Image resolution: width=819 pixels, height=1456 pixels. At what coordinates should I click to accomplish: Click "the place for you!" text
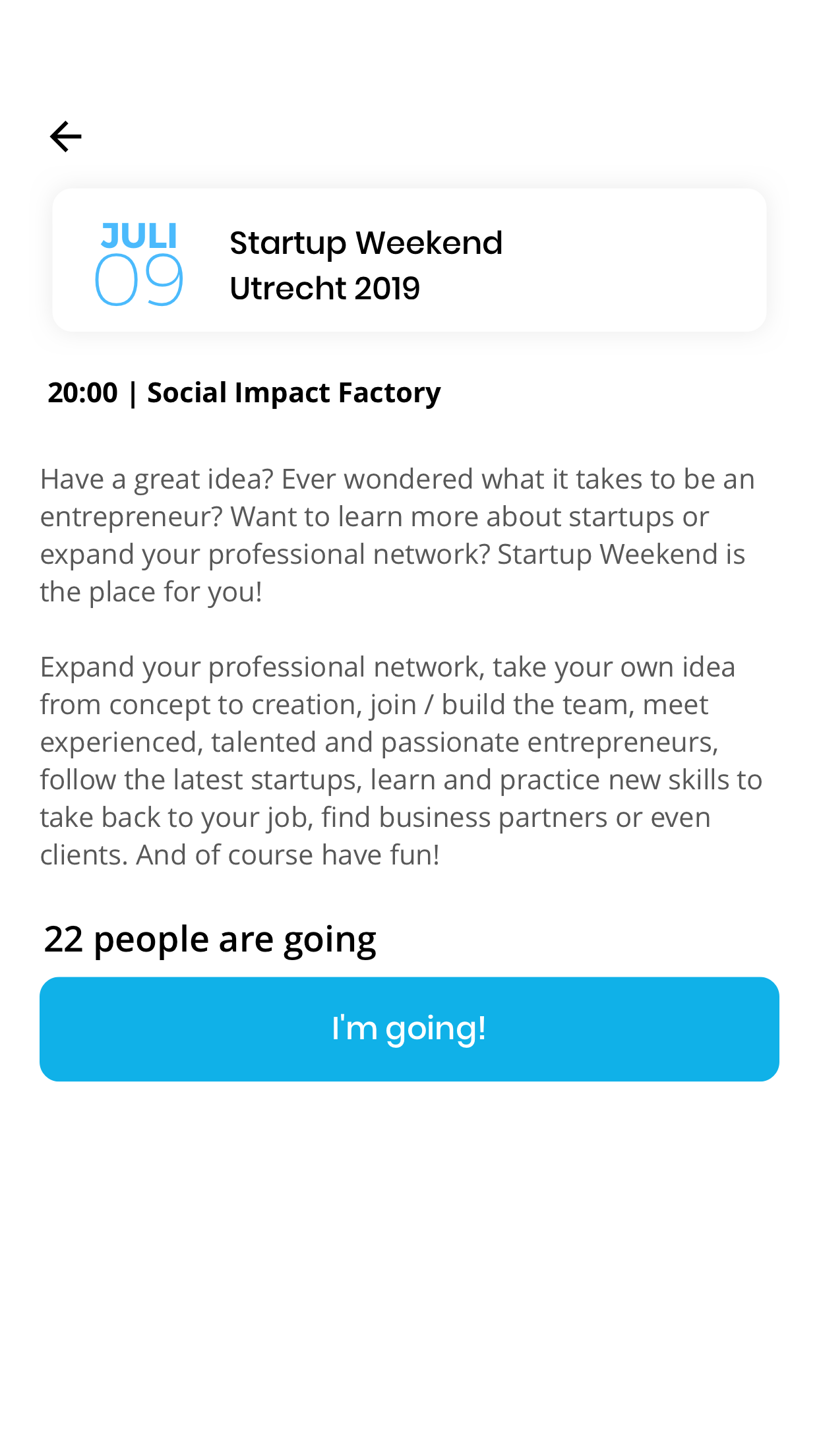151,592
